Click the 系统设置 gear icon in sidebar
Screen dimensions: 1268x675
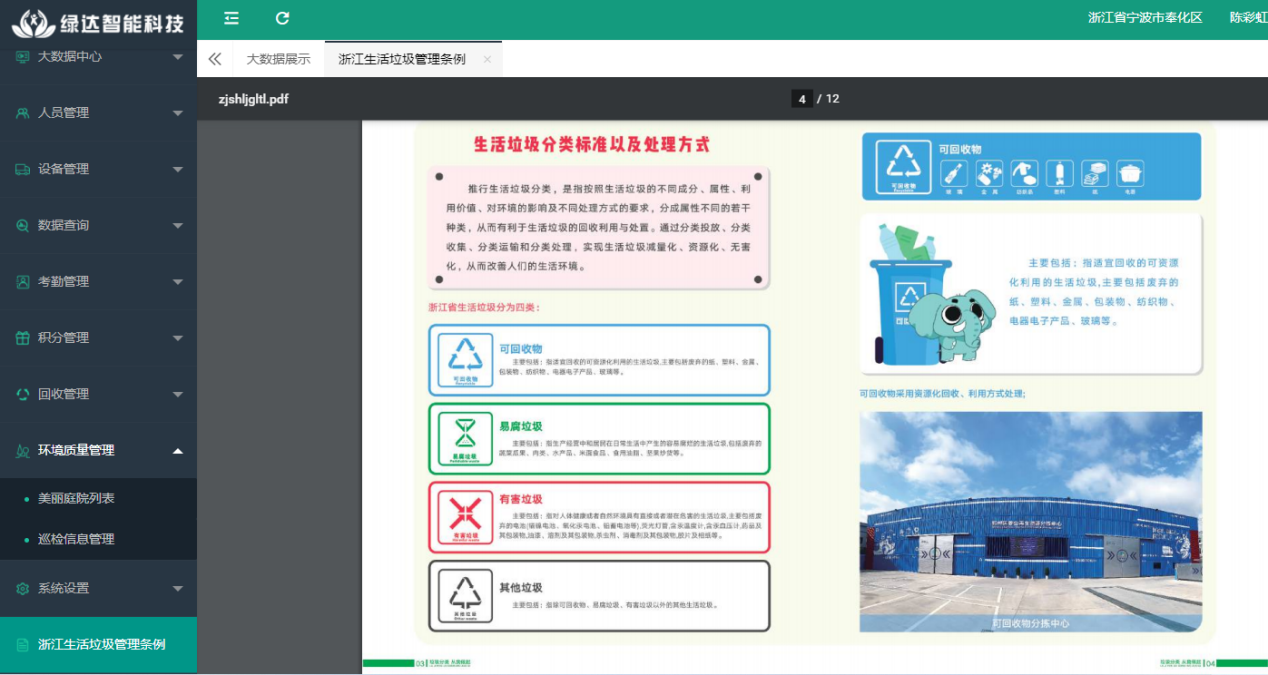pyautogui.click(x=22, y=589)
